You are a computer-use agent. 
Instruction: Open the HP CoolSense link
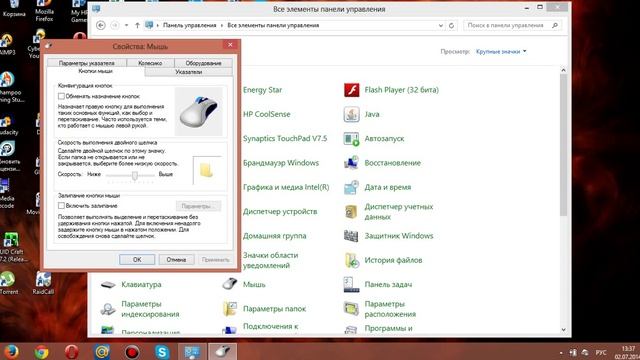(x=267, y=114)
